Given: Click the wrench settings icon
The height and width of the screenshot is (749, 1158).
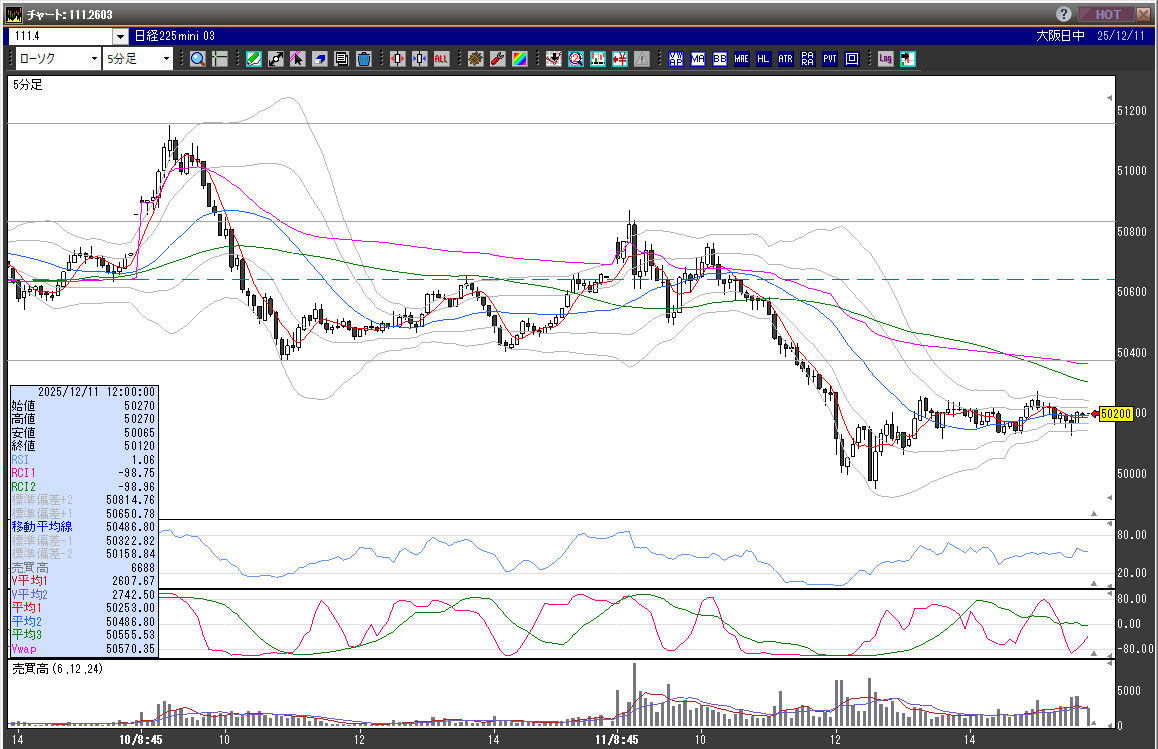Looking at the screenshot, I should tap(497, 59).
